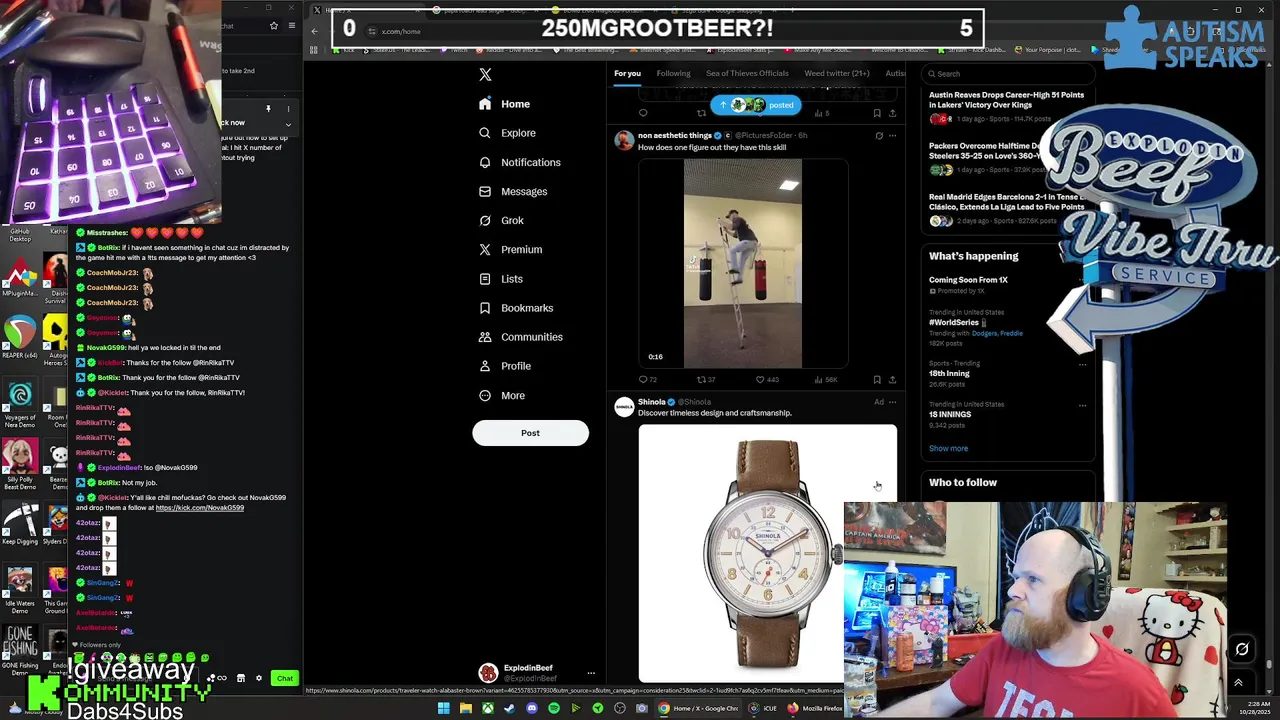Open chat settings gear icon
The image size is (1280, 720).
coord(258,679)
